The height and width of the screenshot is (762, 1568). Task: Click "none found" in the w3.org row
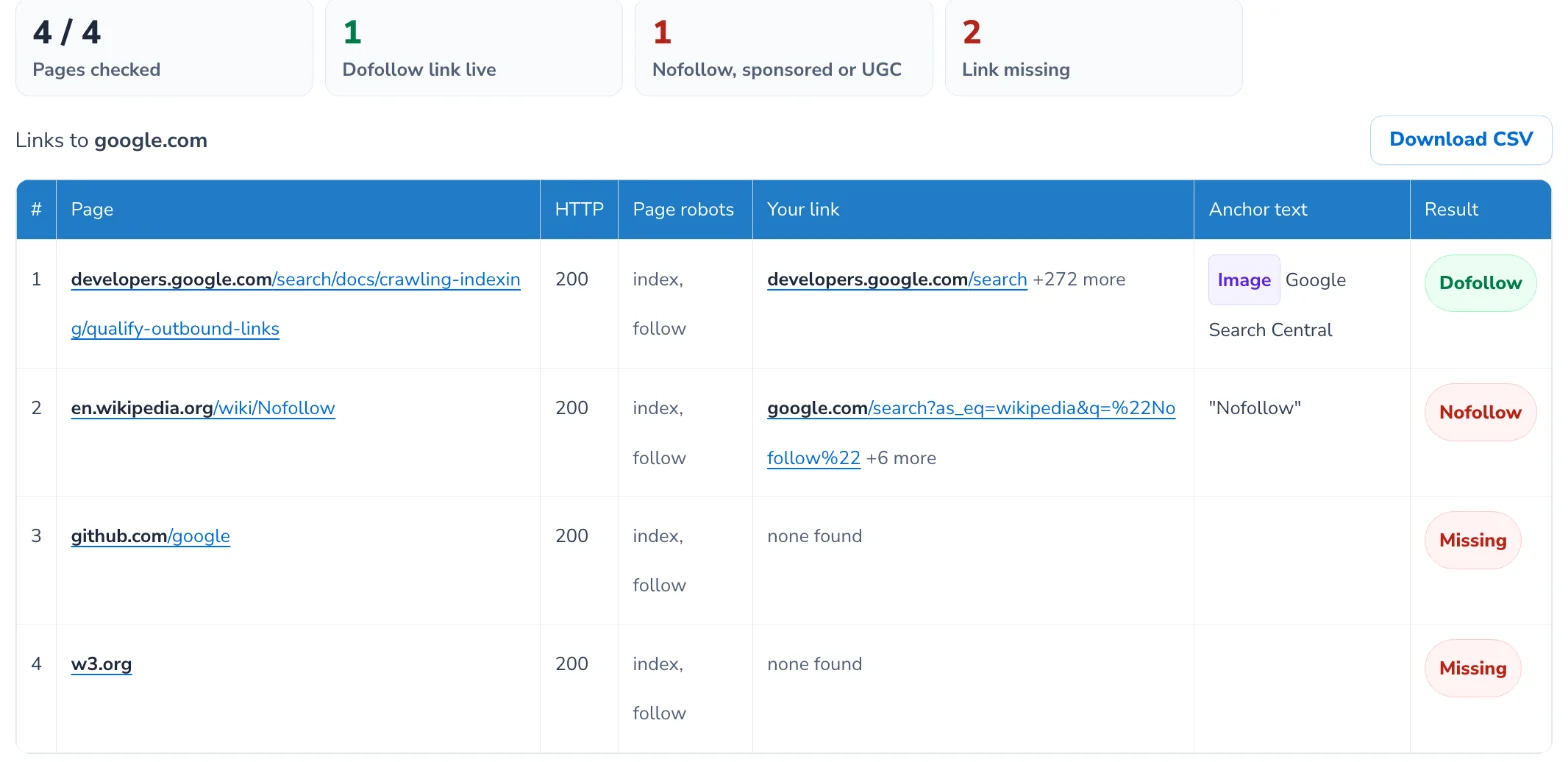814,664
